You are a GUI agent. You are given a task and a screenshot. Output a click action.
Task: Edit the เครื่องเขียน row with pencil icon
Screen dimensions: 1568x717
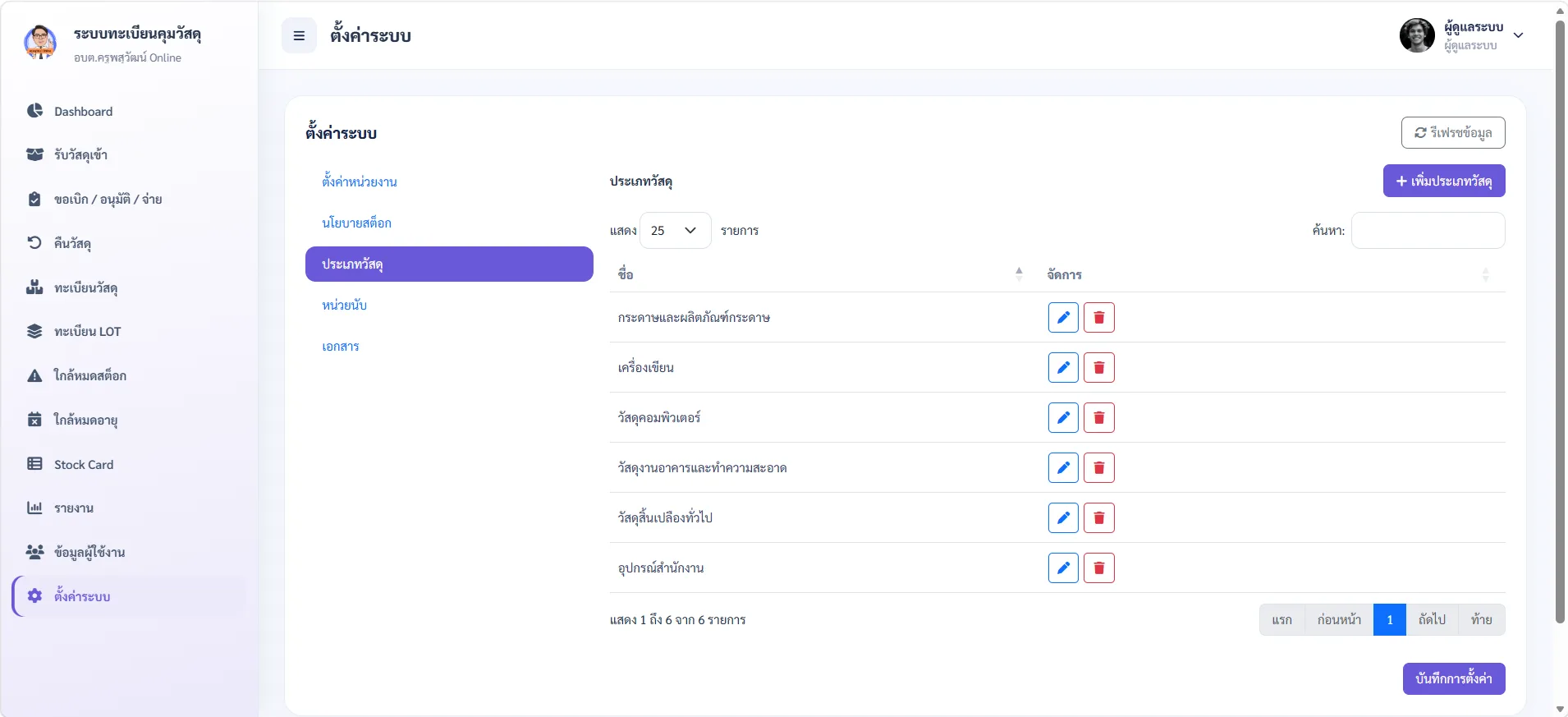pyautogui.click(x=1063, y=368)
